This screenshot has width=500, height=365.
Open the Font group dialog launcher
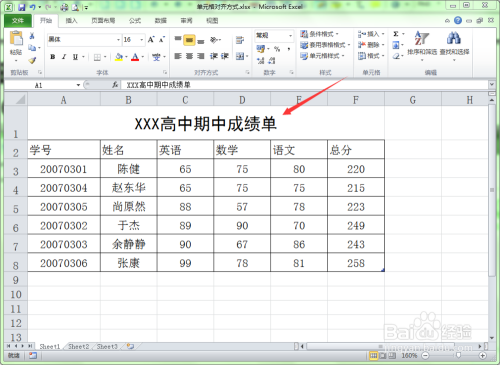pyautogui.click(x=165, y=72)
